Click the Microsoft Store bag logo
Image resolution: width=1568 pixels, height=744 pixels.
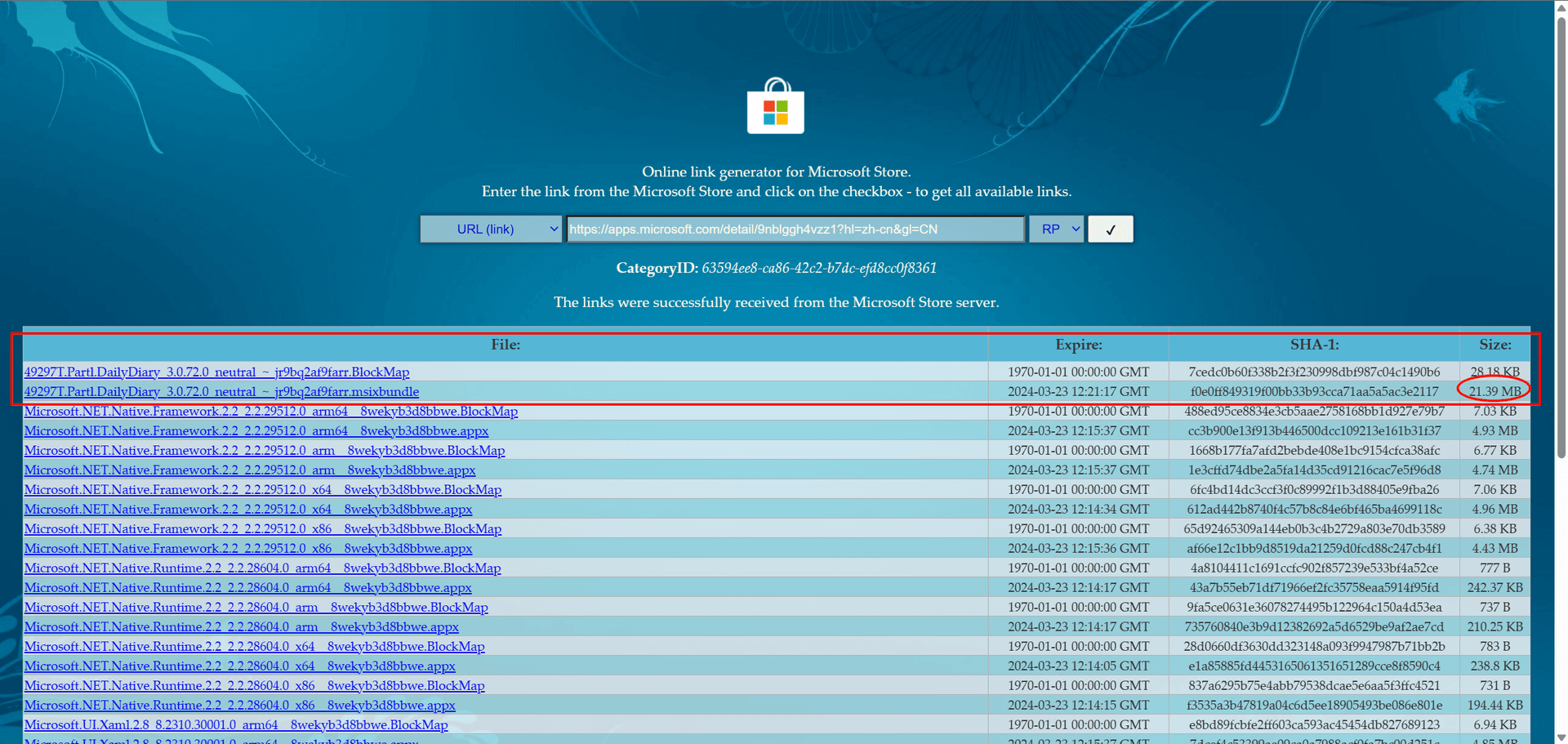(x=776, y=106)
